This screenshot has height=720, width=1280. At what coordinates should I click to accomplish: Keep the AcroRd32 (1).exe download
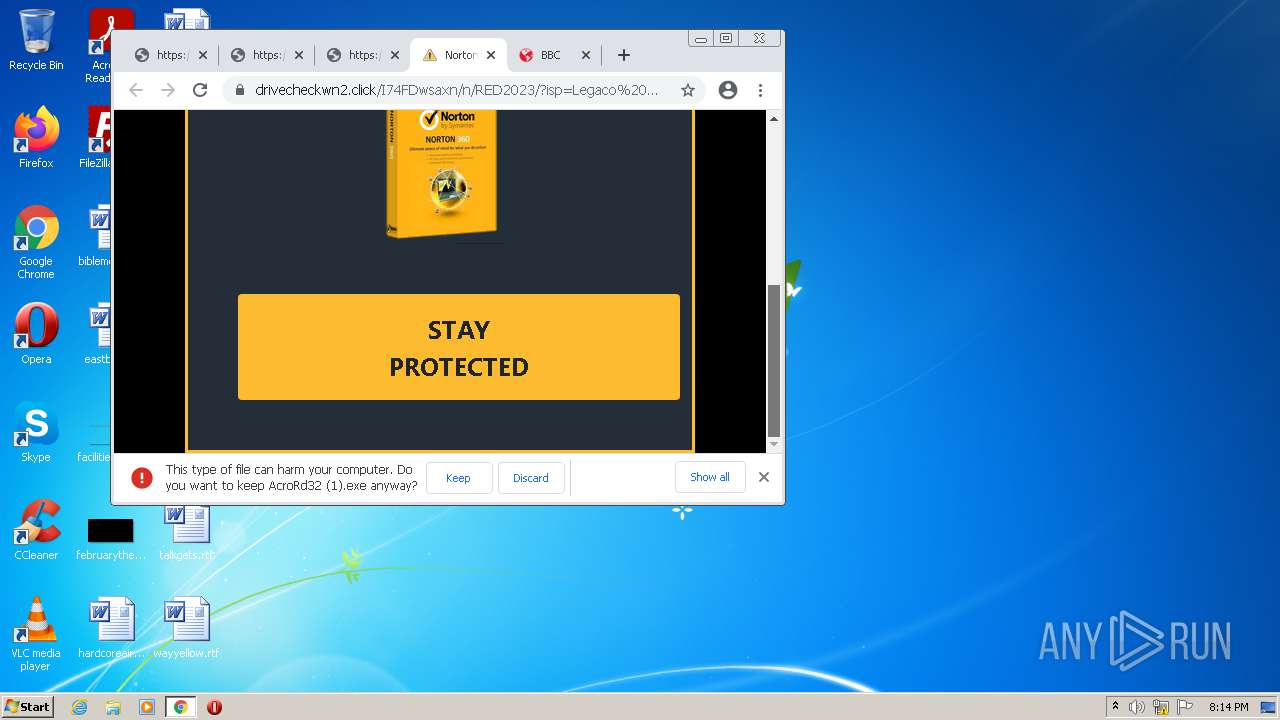458,478
